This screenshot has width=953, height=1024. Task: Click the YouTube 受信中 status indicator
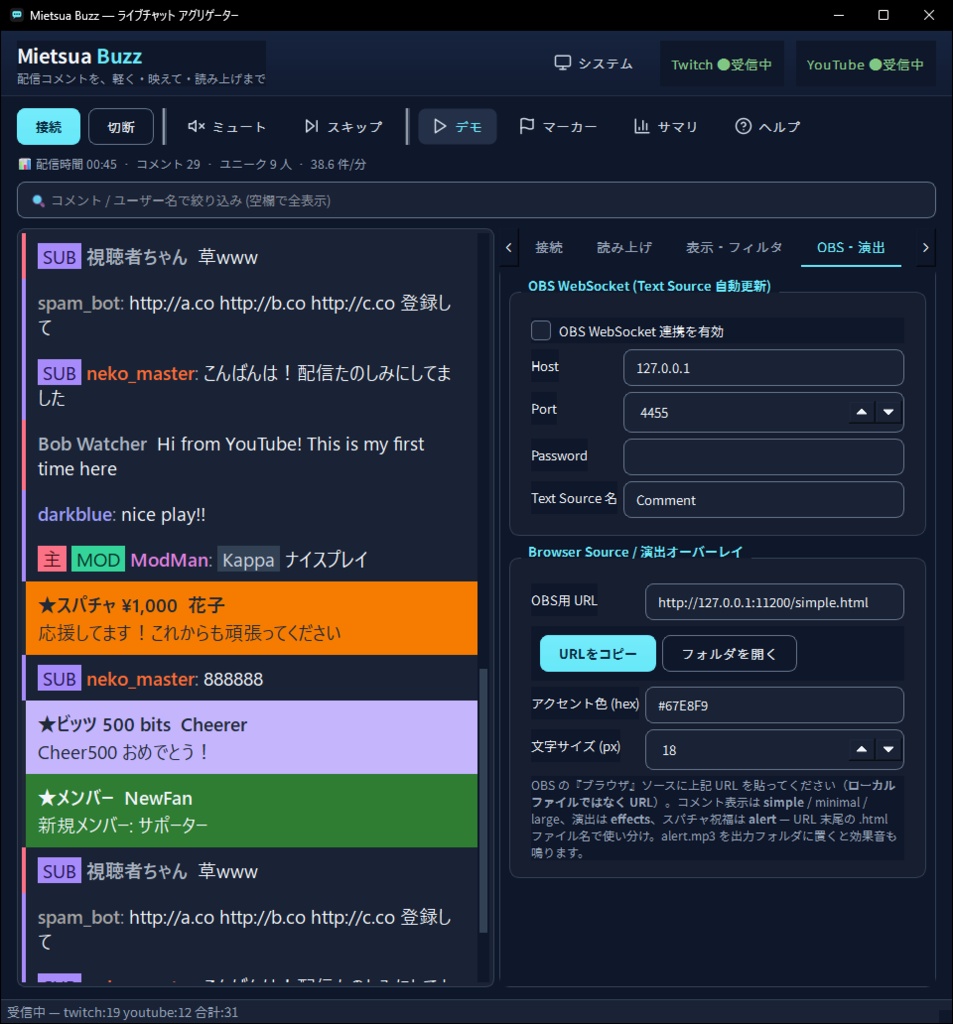865,64
